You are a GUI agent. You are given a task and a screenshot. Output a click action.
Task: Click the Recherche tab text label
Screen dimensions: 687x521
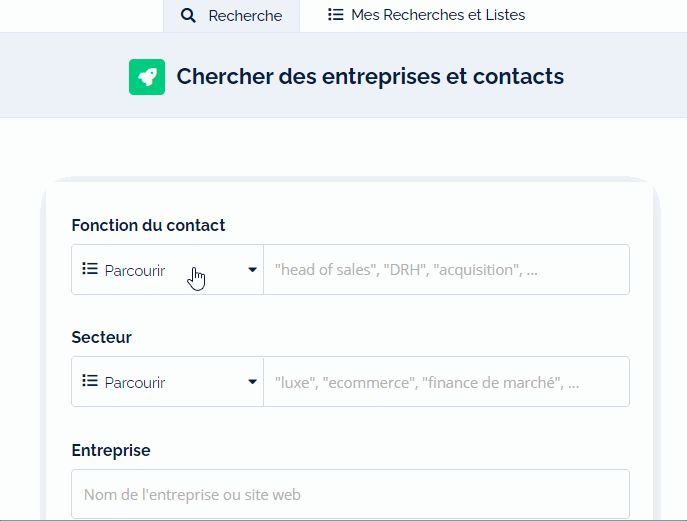click(x=245, y=16)
